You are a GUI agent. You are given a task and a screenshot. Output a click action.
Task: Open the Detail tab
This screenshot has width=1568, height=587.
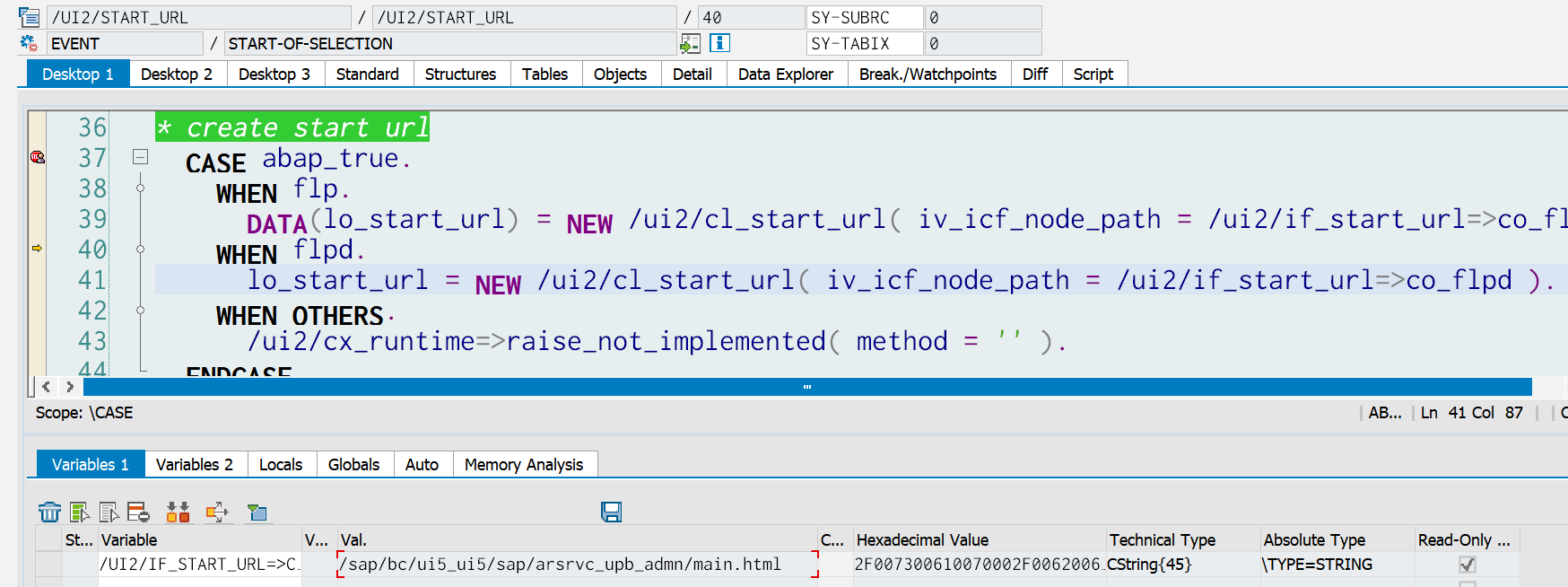pyautogui.click(x=693, y=74)
